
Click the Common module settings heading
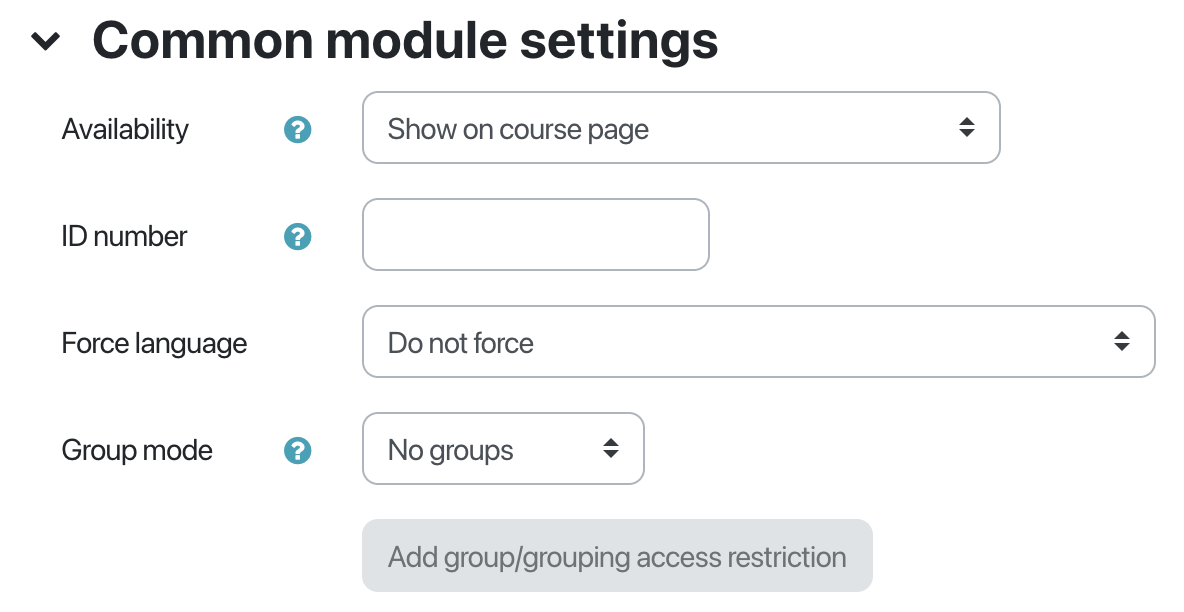405,41
